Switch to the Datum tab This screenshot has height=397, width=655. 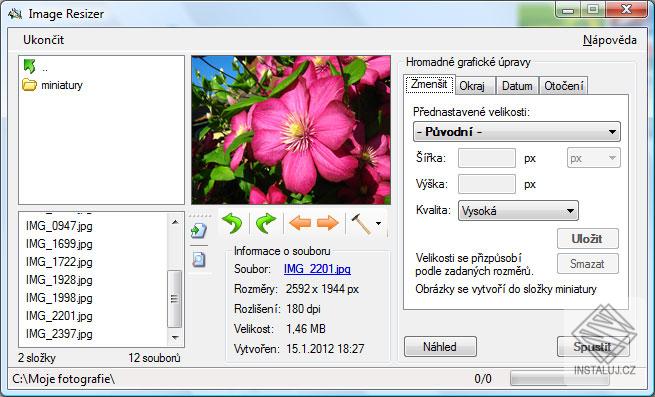(x=517, y=86)
